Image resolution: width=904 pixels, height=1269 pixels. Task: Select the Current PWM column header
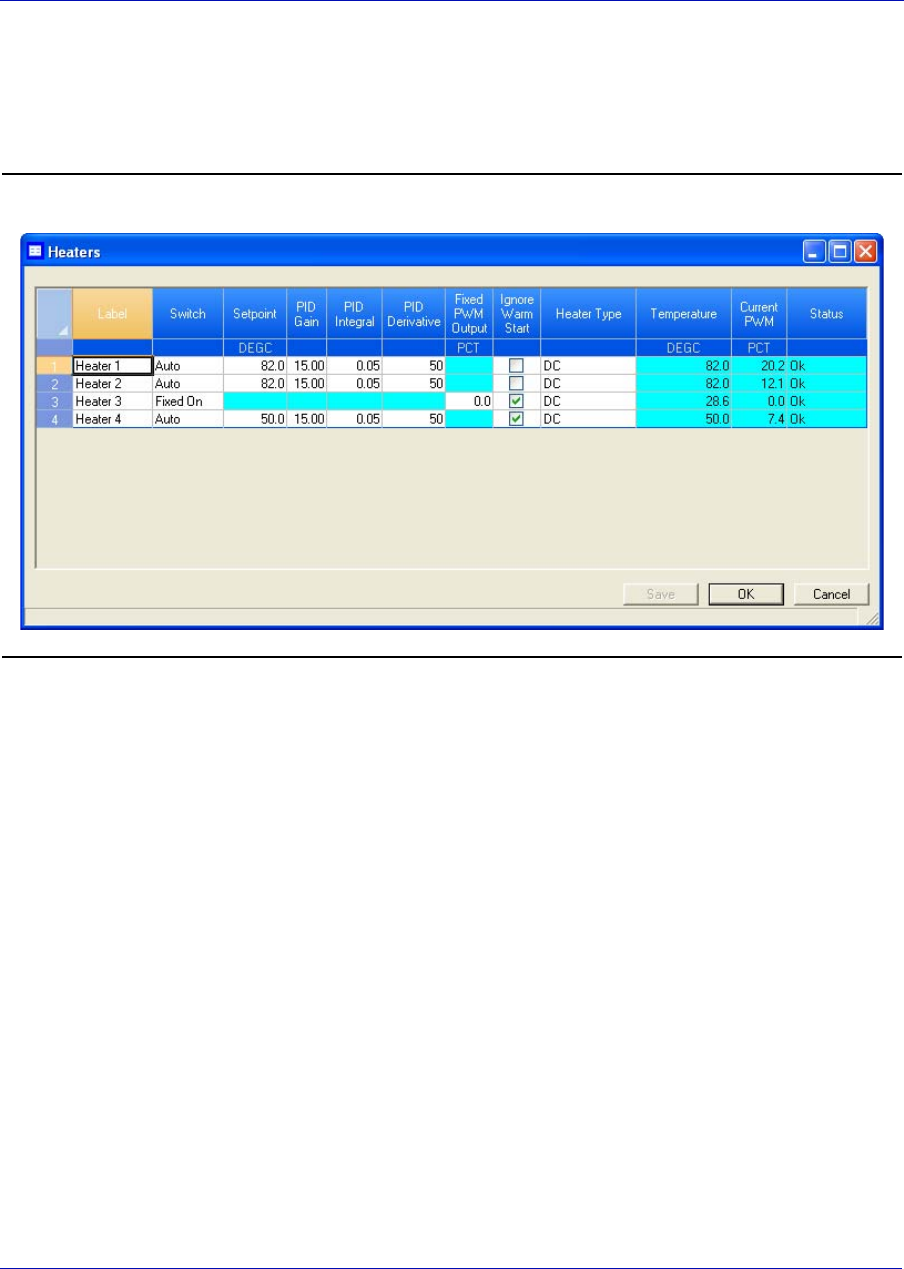coord(759,314)
